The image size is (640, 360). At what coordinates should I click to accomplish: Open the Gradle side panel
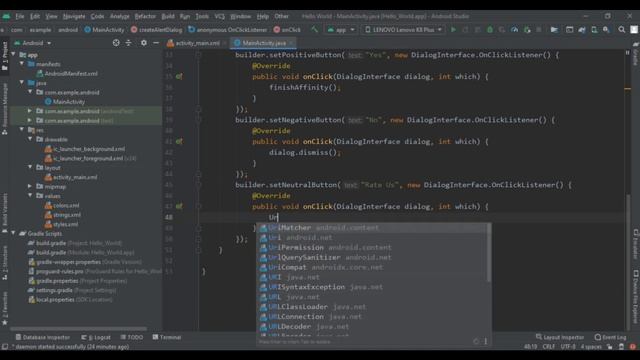(x=636, y=54)
